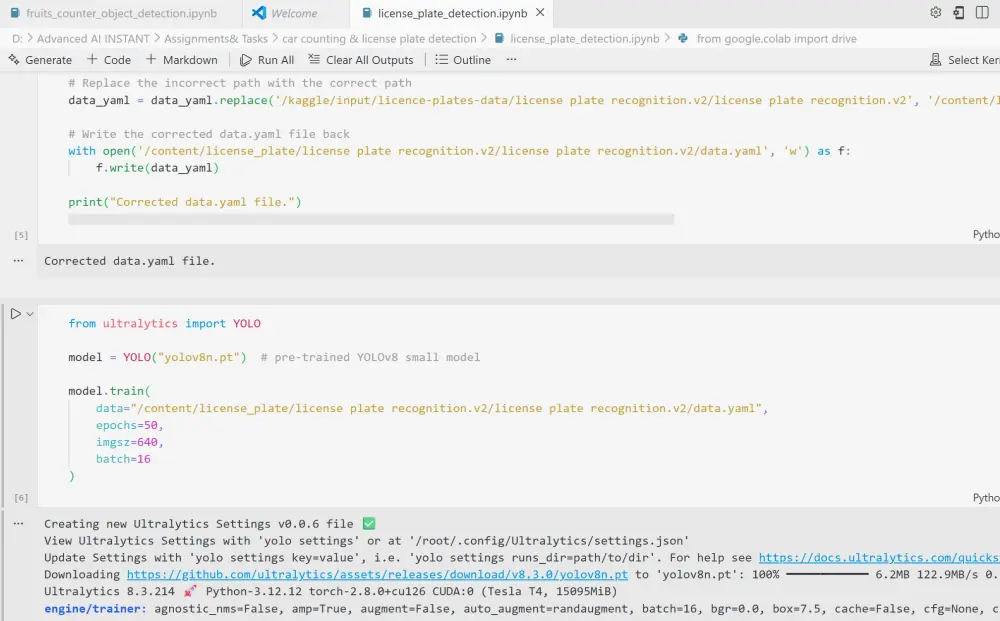Add a new Code cell
This screenshot has width=1000, height=621.
tap(109, 60)
